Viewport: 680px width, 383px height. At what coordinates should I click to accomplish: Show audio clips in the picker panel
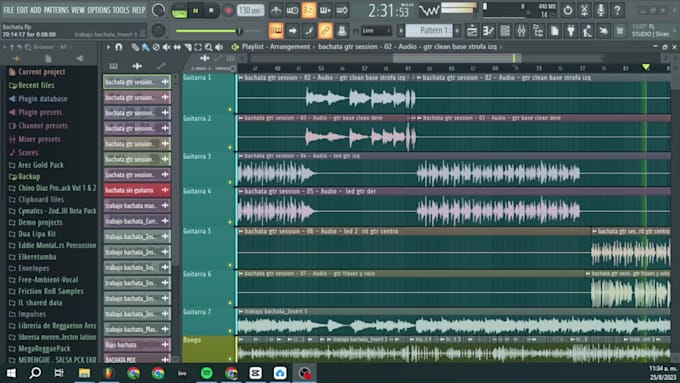[137, 66]
